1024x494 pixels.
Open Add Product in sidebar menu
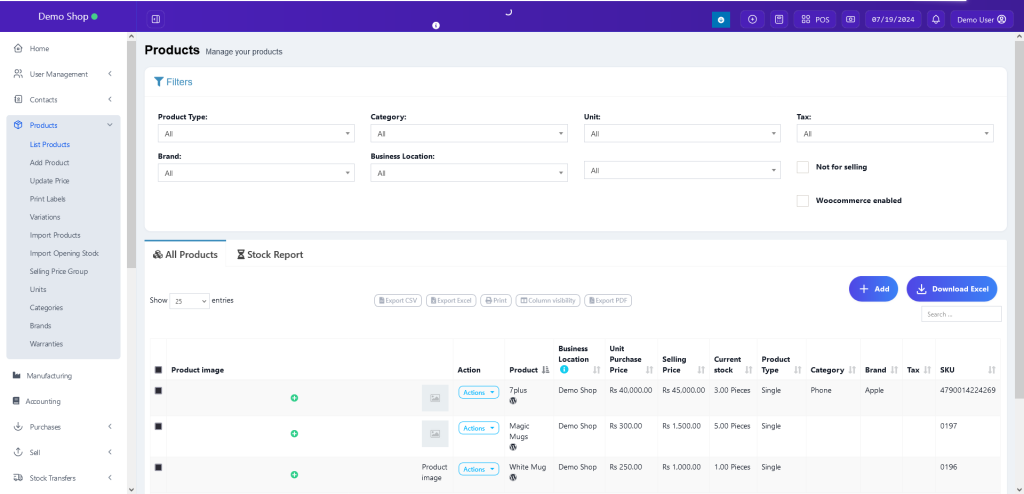(49, 162)
